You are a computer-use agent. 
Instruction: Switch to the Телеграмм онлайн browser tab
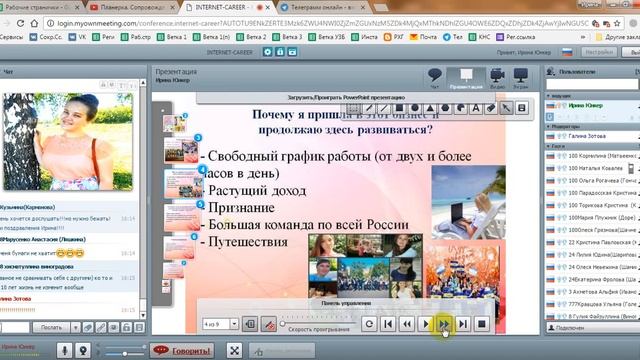(322, 7)
